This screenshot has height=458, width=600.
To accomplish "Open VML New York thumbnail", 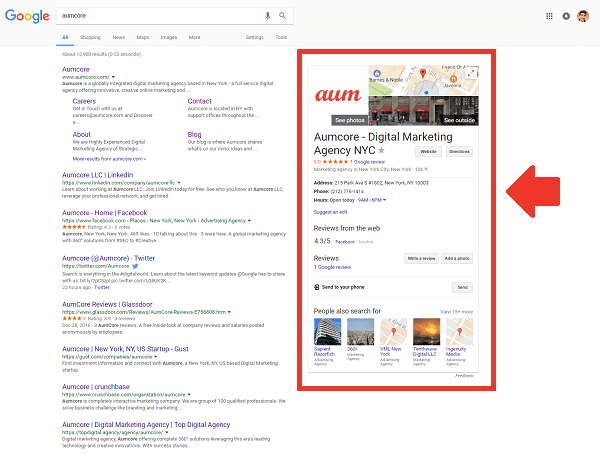I will (x=393, y=332).
